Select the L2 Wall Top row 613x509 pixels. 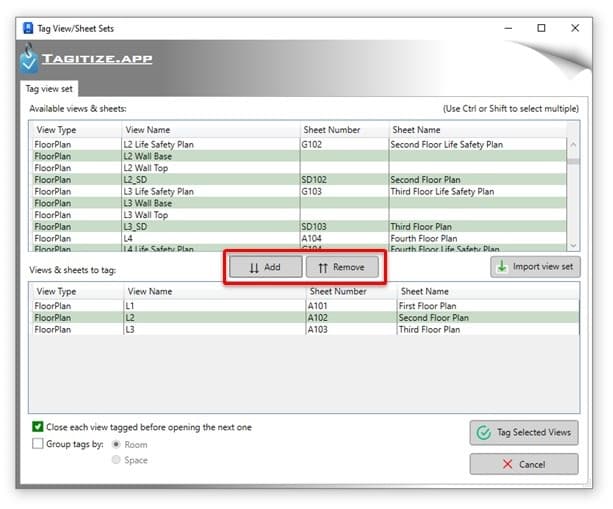[x=299, y=168]
